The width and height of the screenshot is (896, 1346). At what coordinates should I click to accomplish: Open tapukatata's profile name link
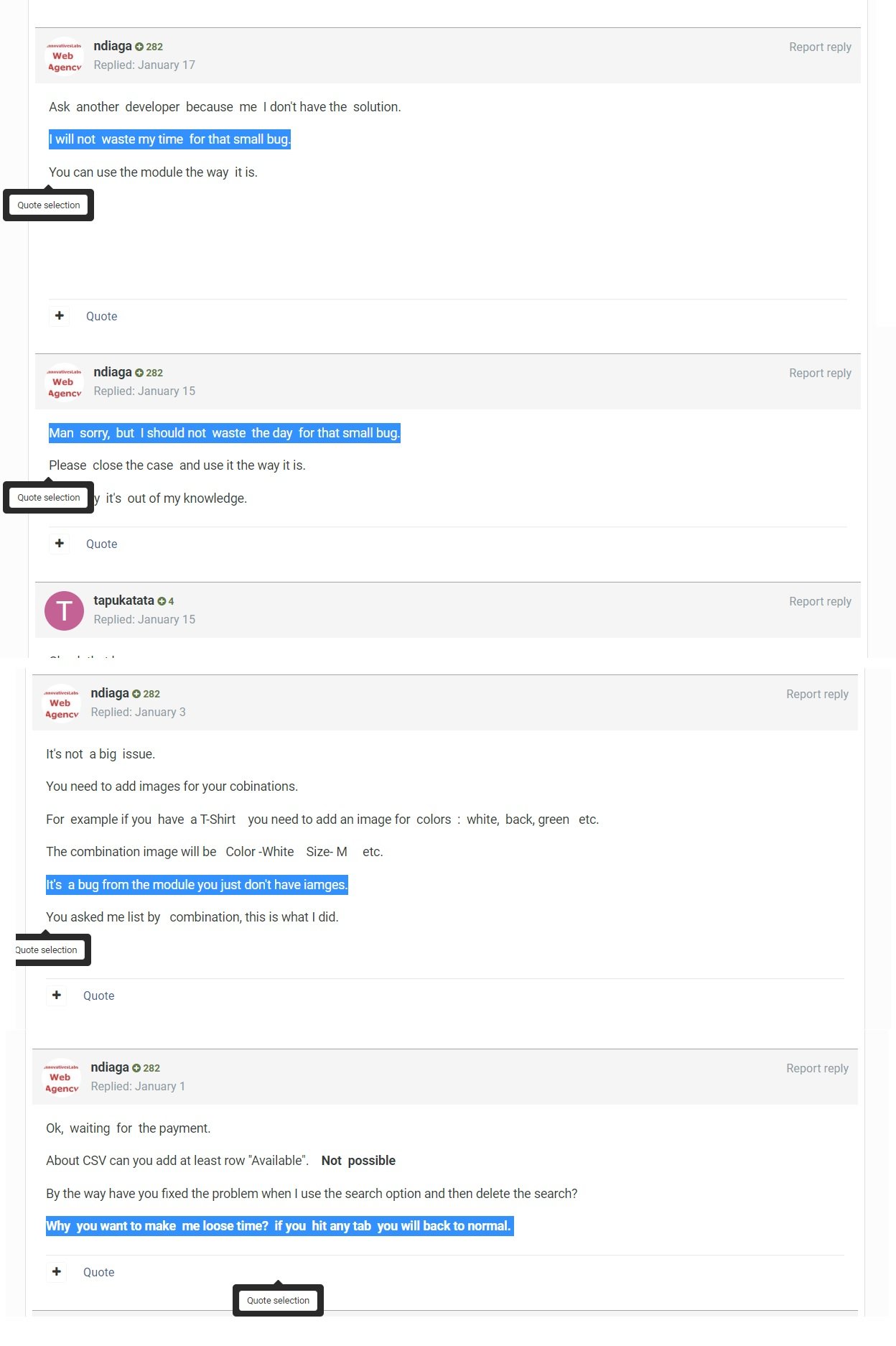[x=123, y=600]
